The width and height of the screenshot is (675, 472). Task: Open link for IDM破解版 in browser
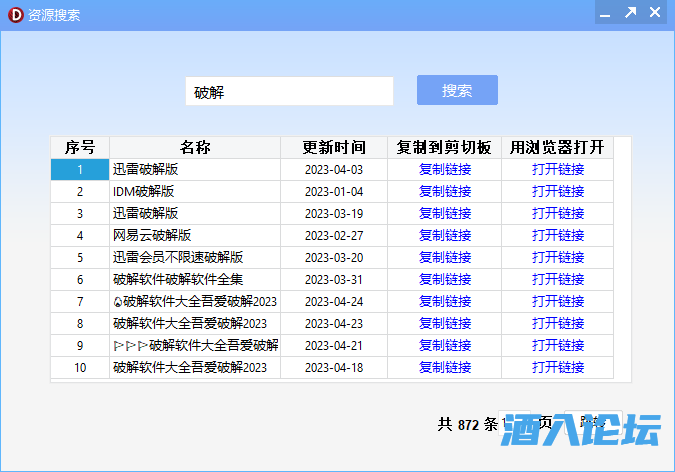pos(558,192)
